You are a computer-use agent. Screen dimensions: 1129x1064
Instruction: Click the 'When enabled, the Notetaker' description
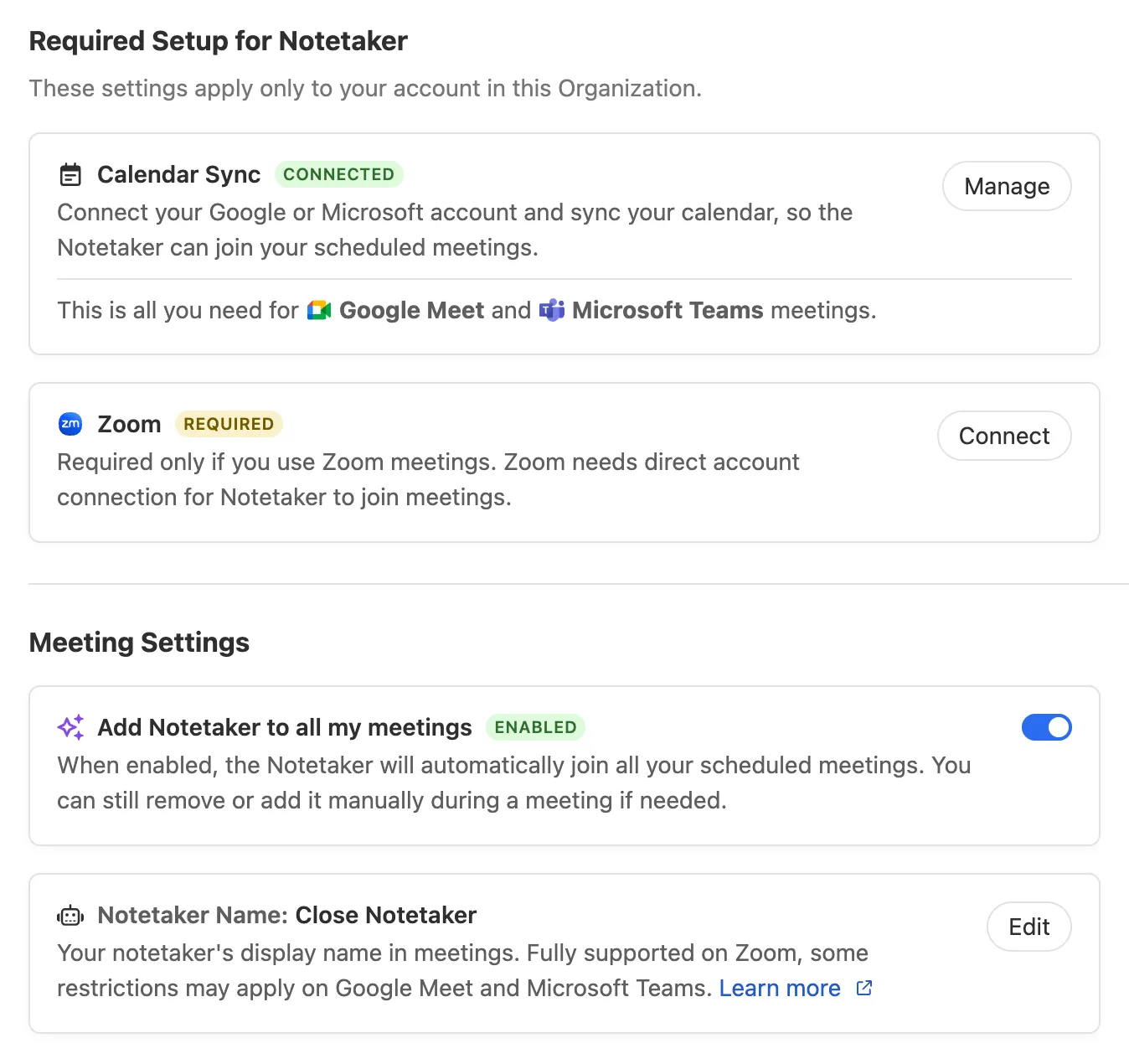click(514, 783)
